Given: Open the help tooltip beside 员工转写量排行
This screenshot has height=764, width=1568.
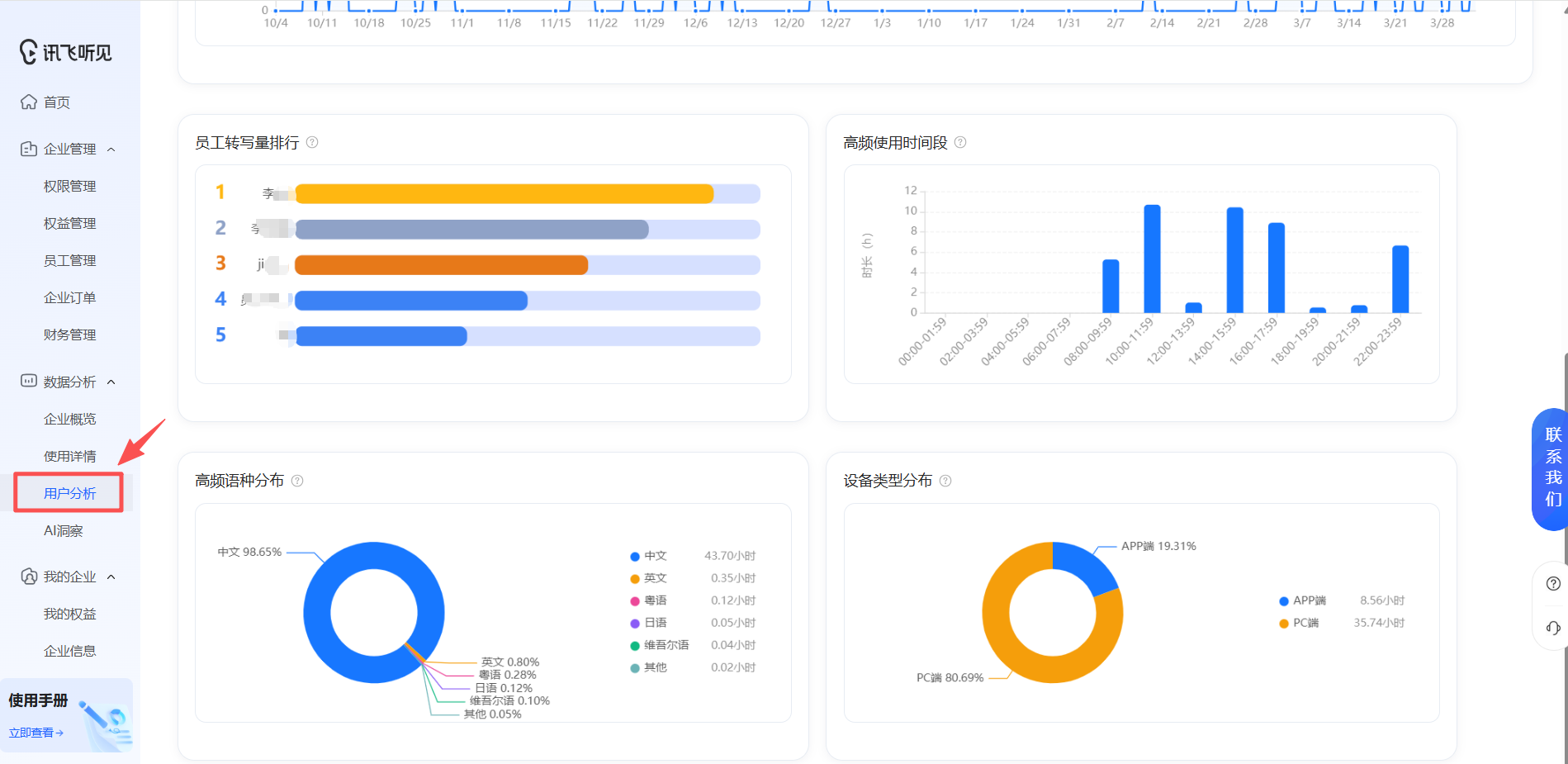Looking at the screenshot, I should [x=311, y=142].
